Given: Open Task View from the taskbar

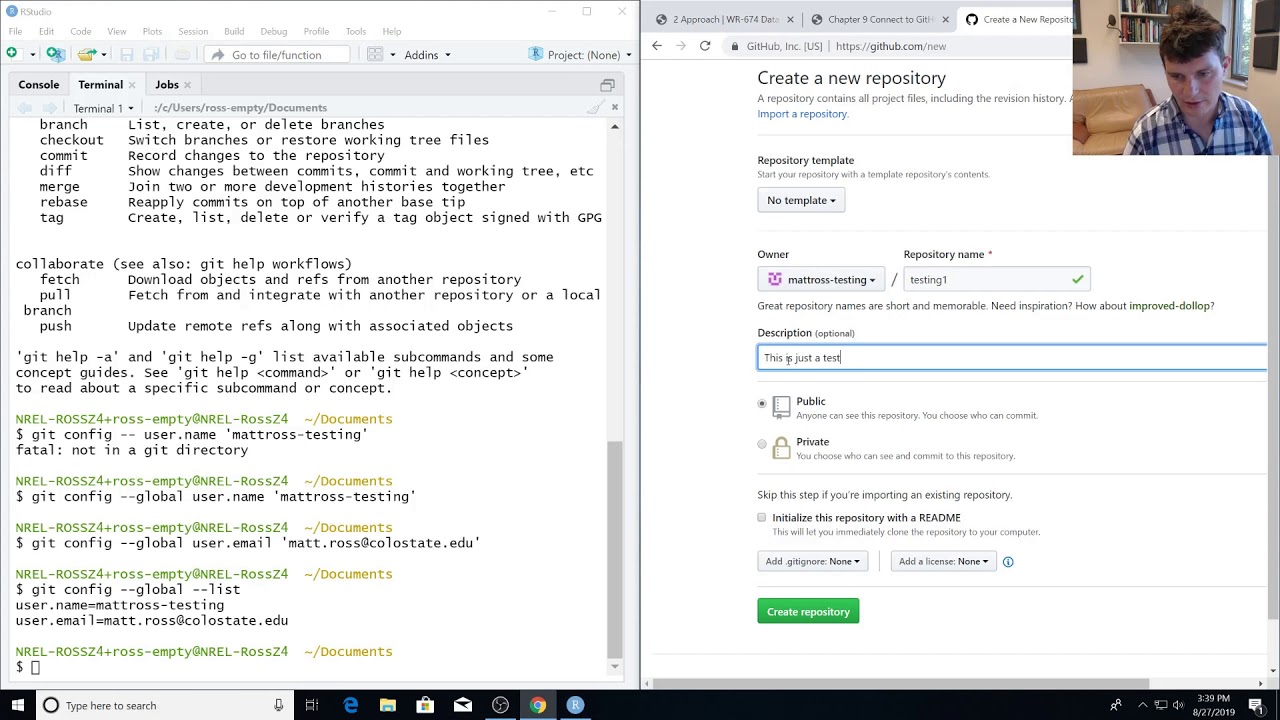Looking at the screenshot, I should 312,705.
